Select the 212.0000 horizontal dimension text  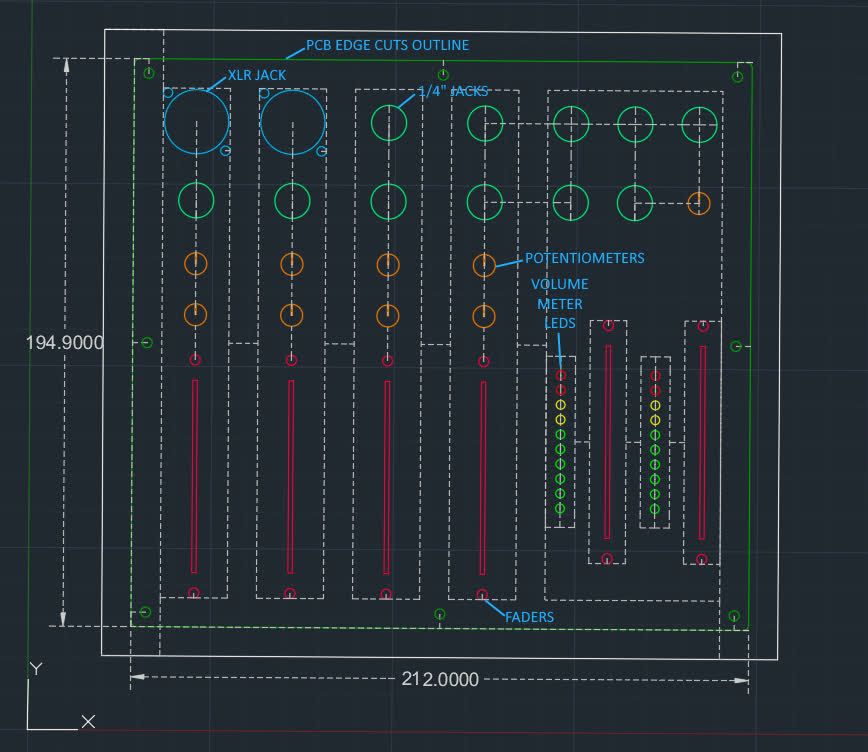[440, 679]
